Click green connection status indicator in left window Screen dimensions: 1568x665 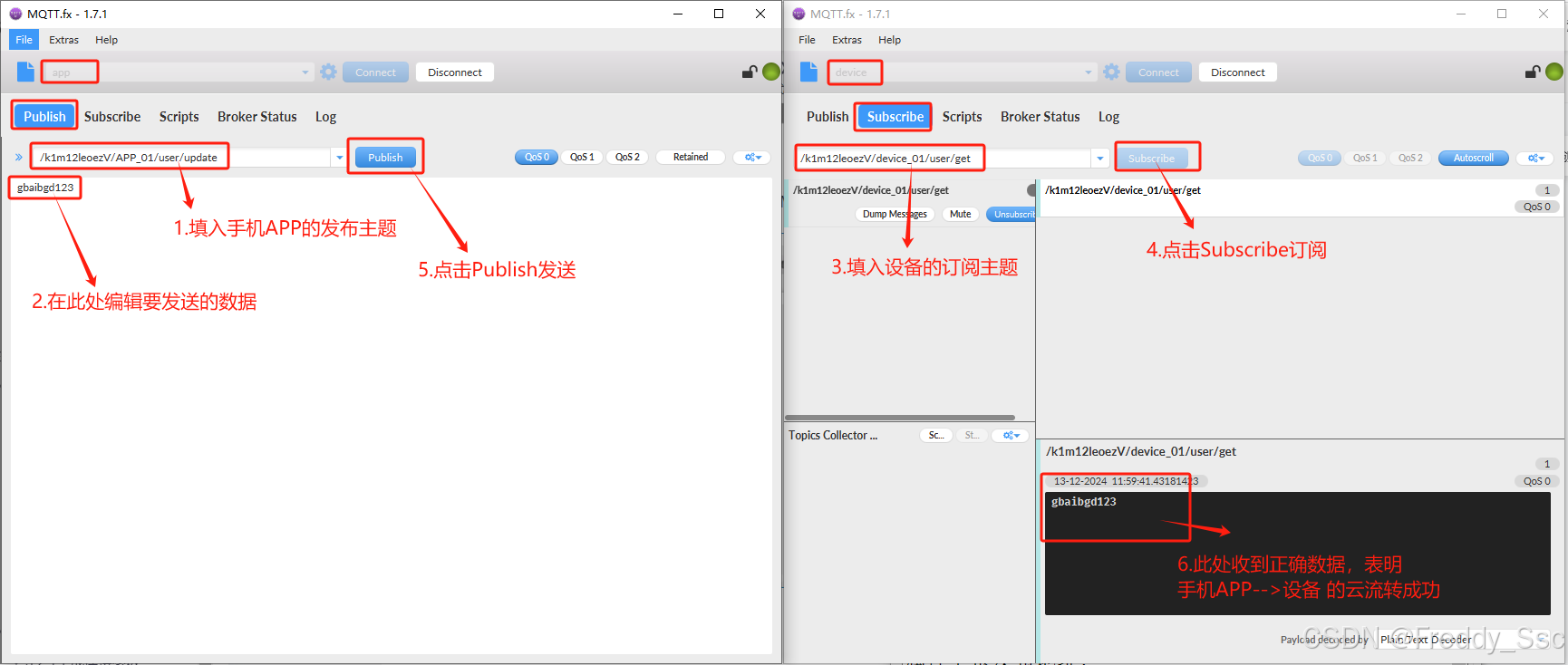pos(771,72)
